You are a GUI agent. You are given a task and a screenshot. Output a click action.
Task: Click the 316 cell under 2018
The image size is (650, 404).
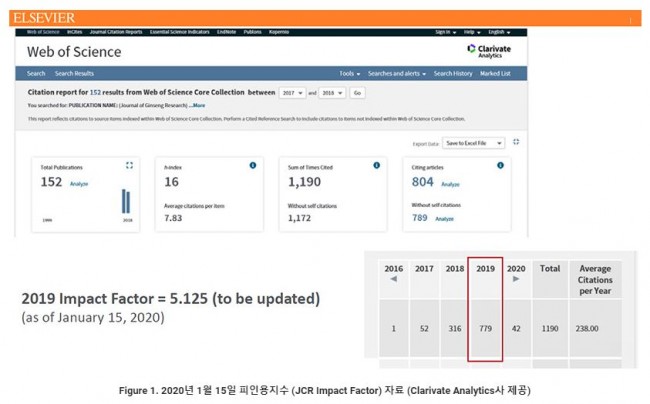455,329
